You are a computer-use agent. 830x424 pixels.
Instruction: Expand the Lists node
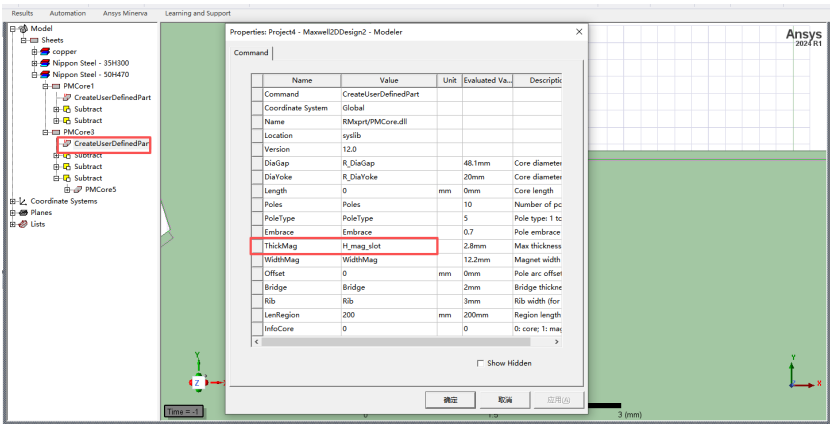point(13,224)
